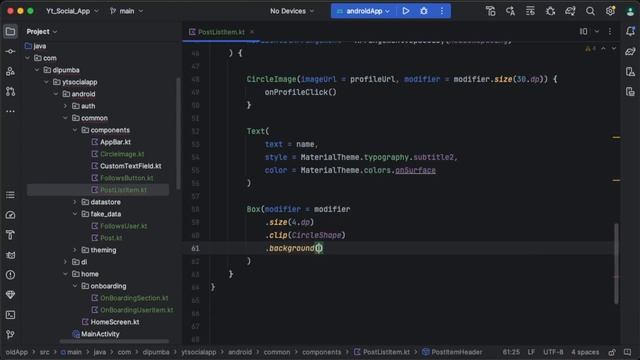Debug the androidApp configuration
This screenshot has height=360, width=640.
coord(424,11)
